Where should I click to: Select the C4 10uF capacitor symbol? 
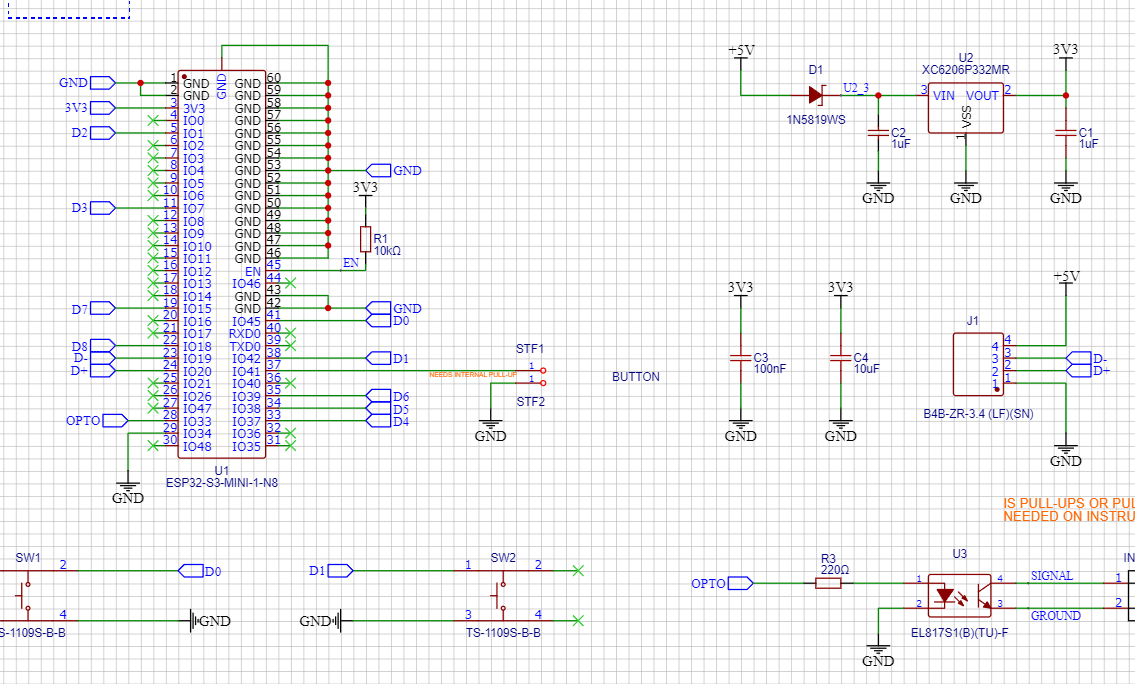841,357
